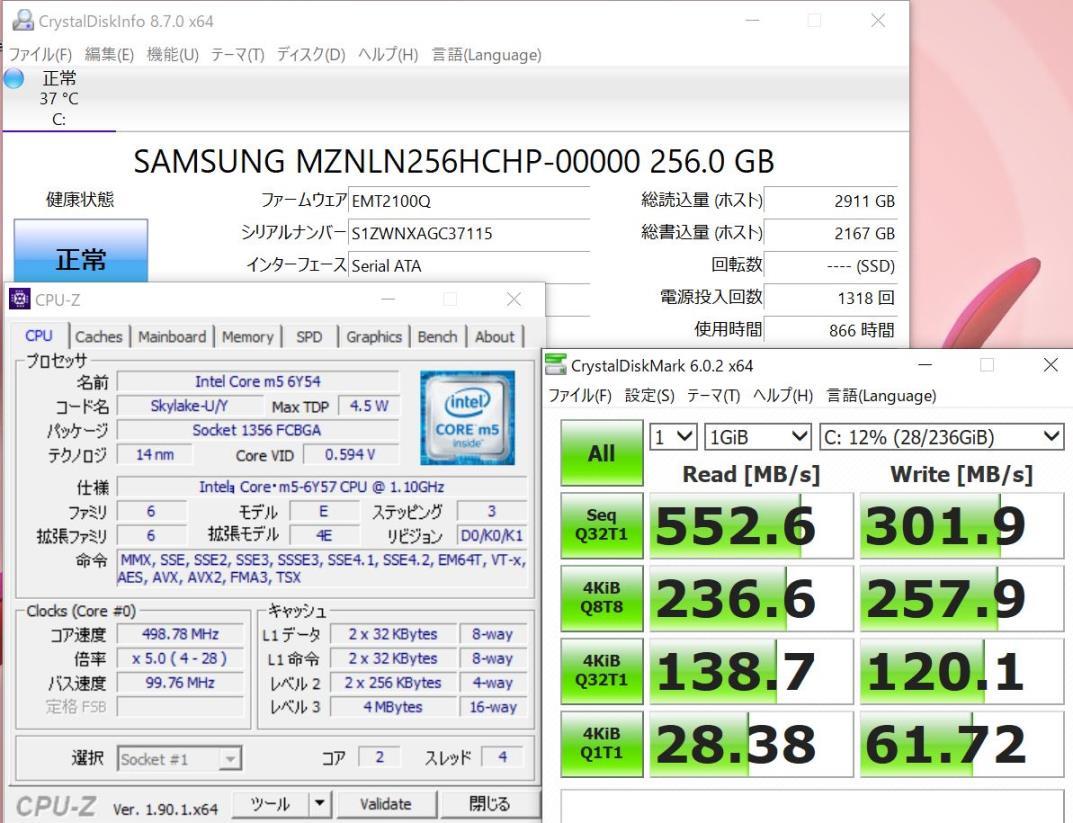Click the serial number S1ZWNXAGC37115
This screenshot has height=823, width=1073.
click(469, 233)
